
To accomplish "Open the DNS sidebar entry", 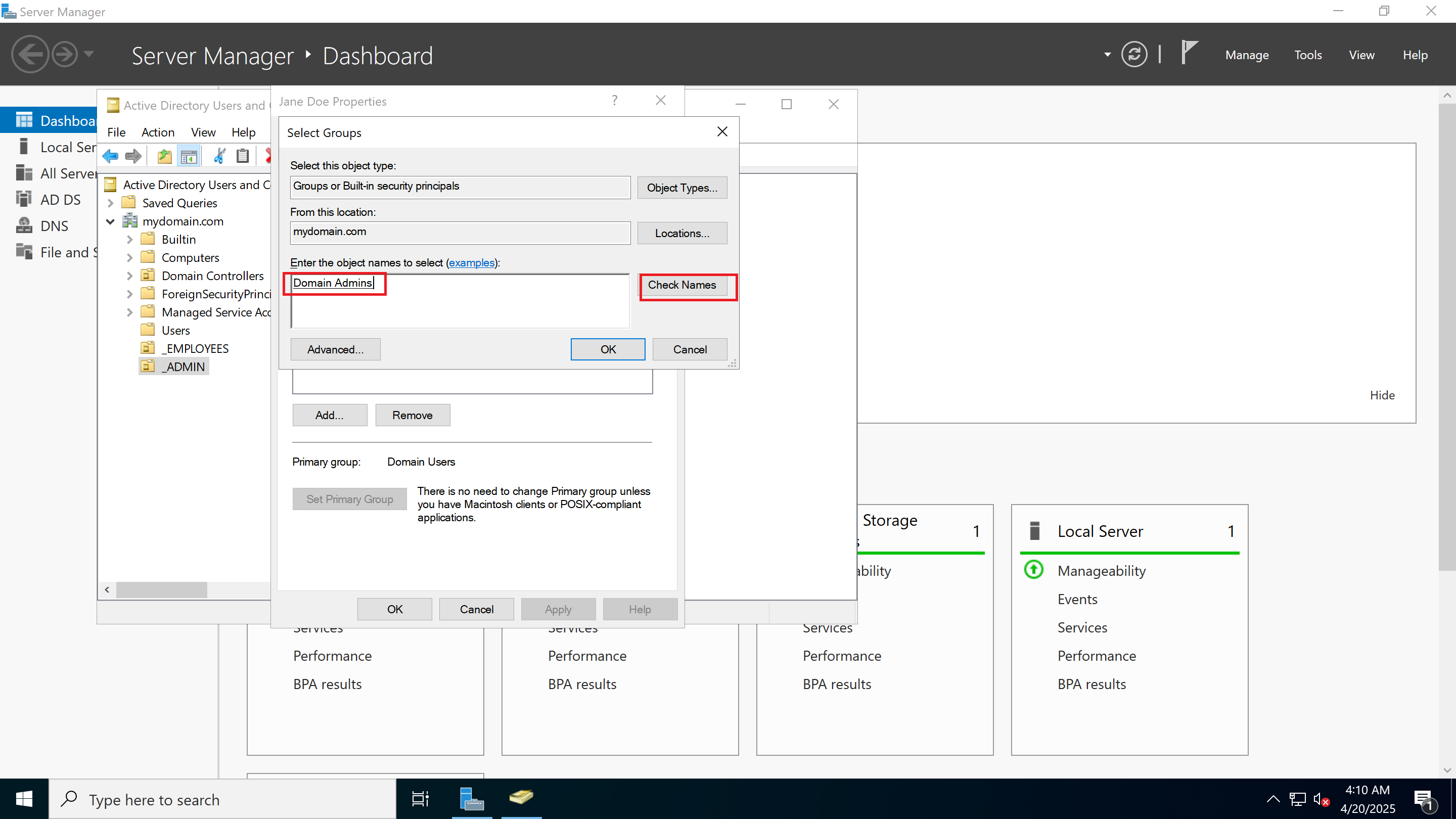I will (49, 226).
